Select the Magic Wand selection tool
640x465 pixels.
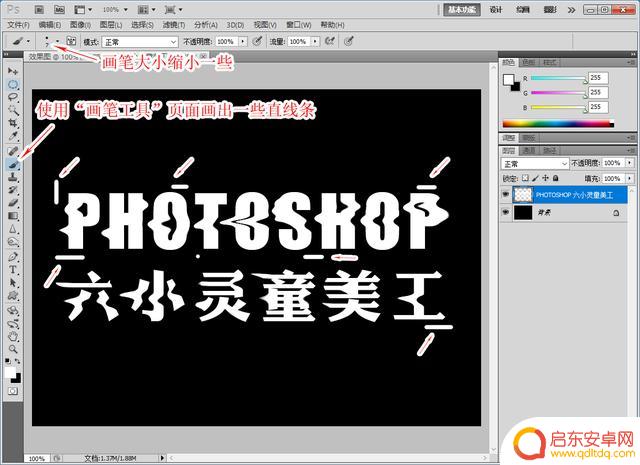13,110
